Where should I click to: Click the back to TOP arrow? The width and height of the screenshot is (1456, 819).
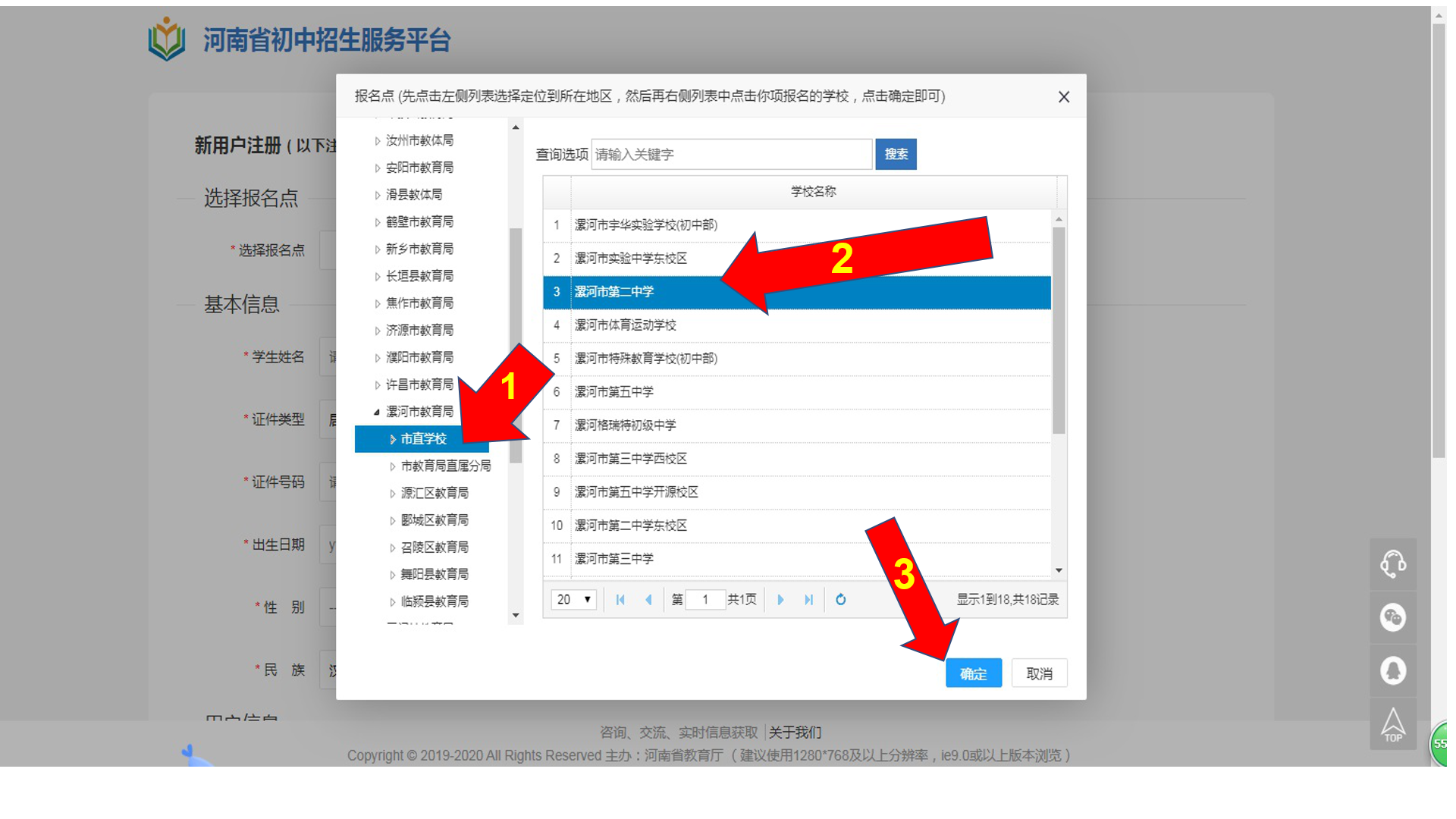pyautogui.click(x=1392, y=724)
